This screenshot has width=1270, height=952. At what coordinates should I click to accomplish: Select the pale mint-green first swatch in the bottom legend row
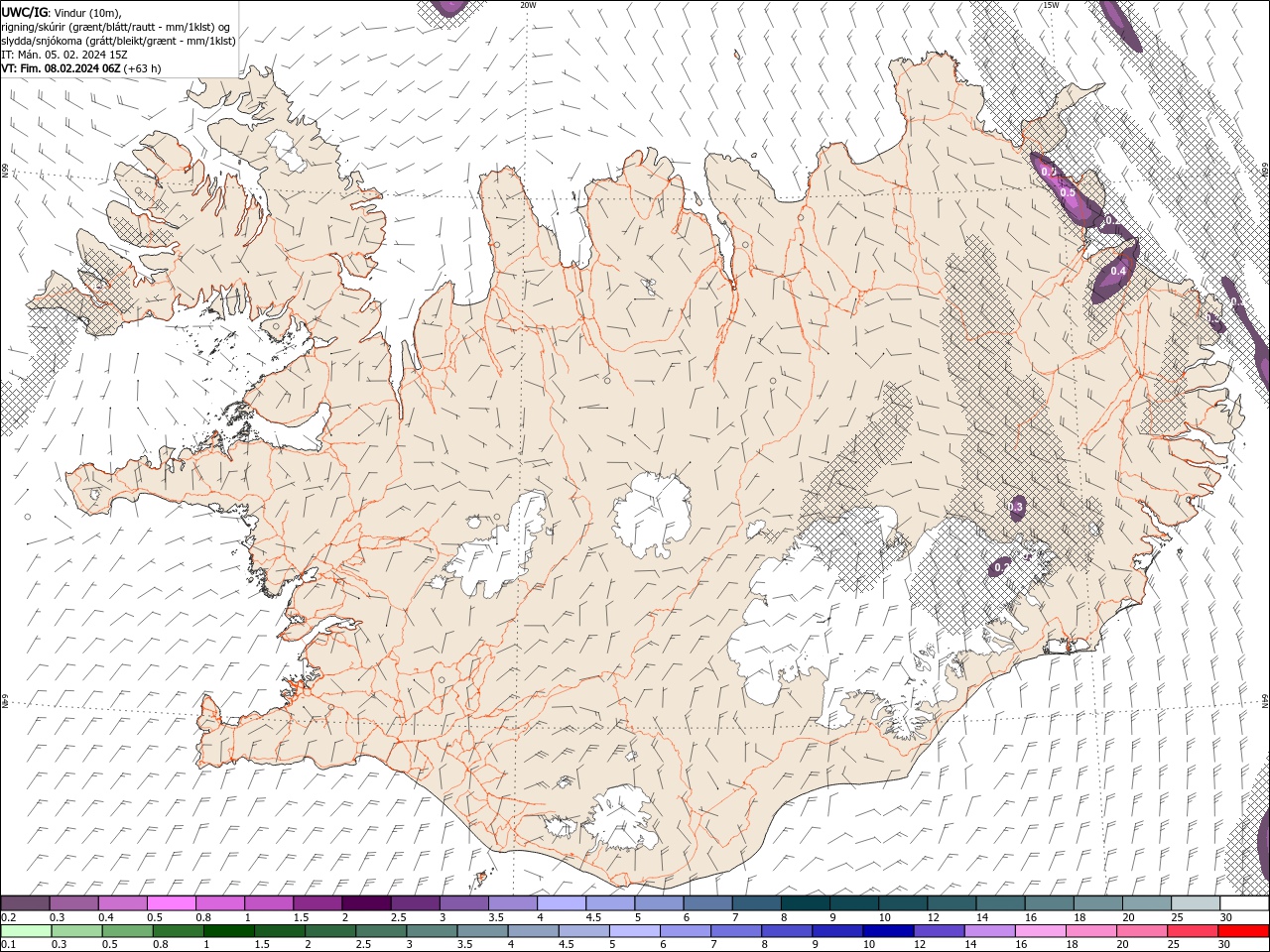click(26, 931)
